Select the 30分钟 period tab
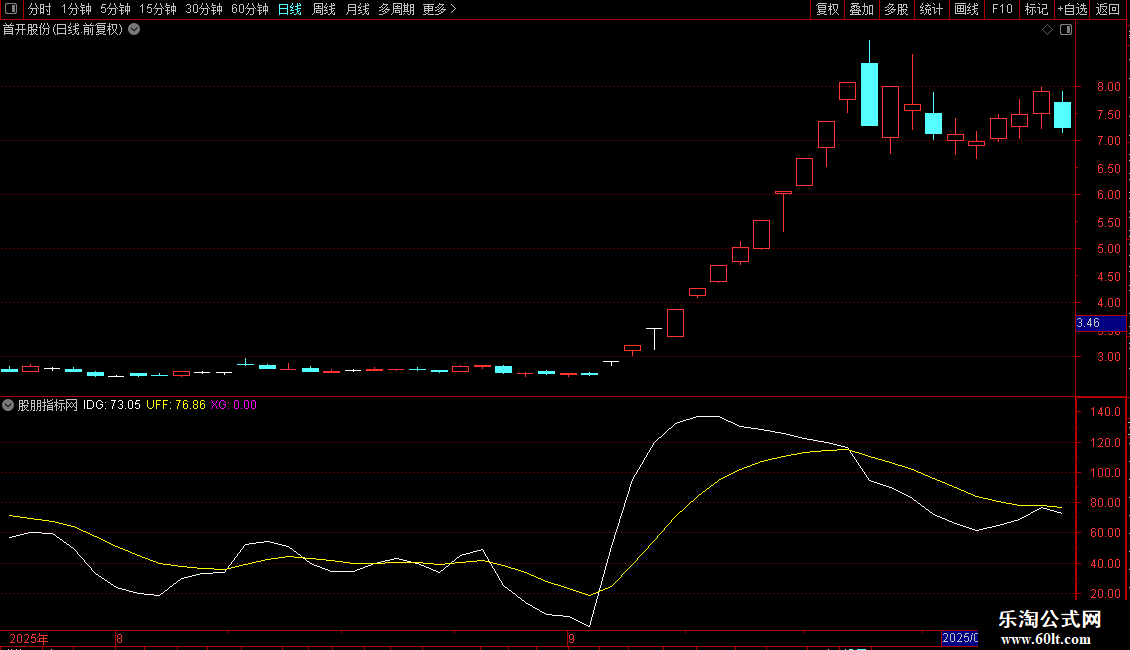 204,9
